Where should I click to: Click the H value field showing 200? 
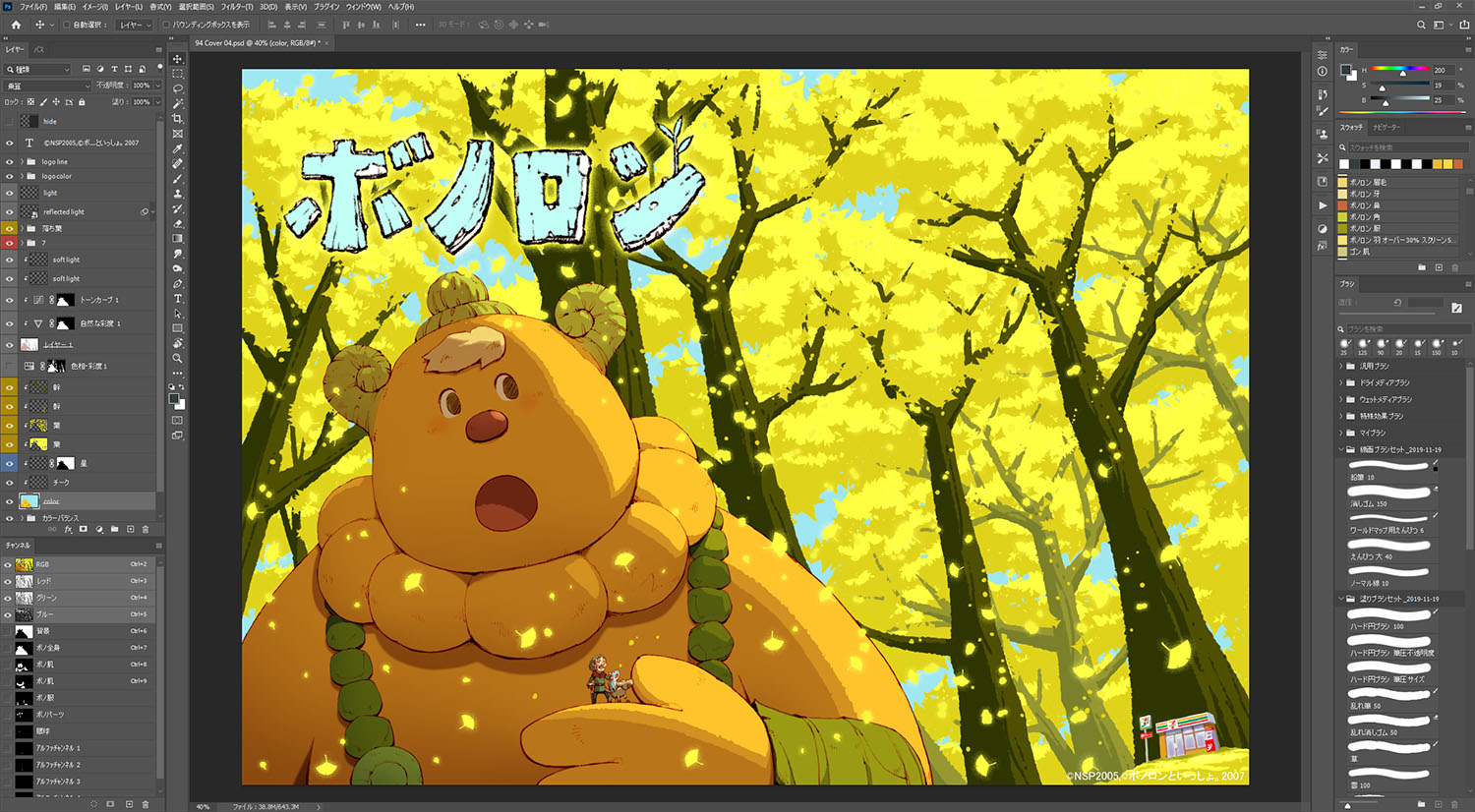click(x=1443, y=70)
